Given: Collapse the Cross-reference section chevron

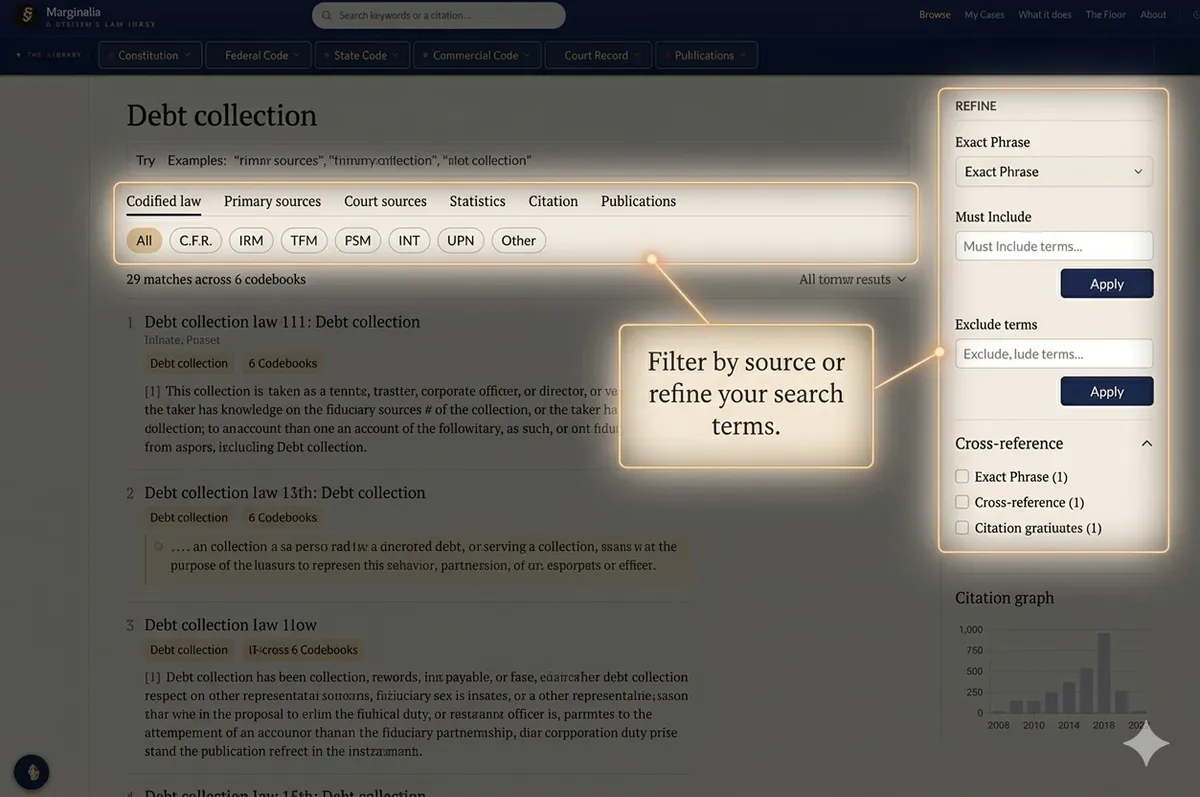Looking at the screenshot, I should (1146, 443).
